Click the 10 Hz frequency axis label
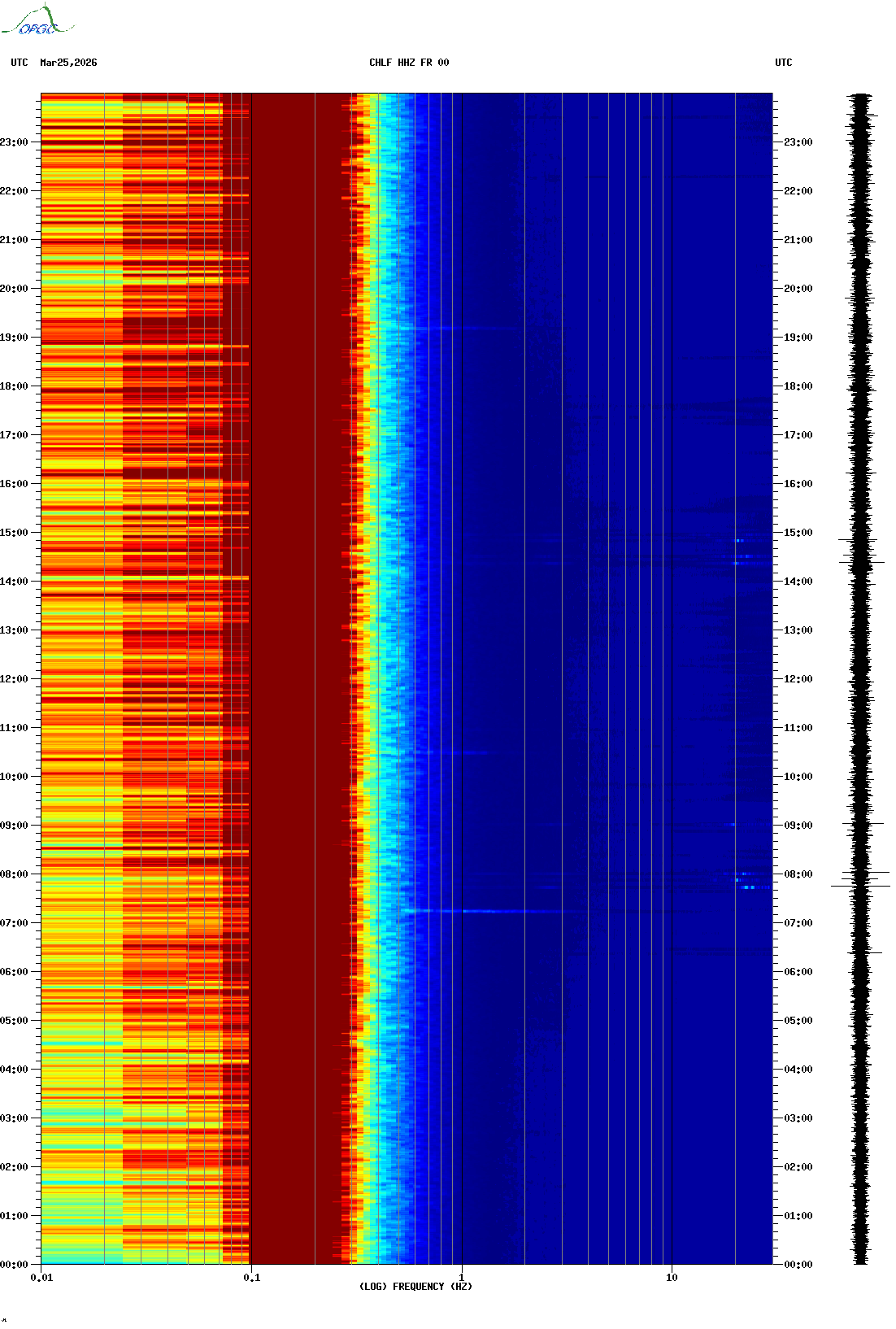896x1329 pixels. tap(672, 1278)
